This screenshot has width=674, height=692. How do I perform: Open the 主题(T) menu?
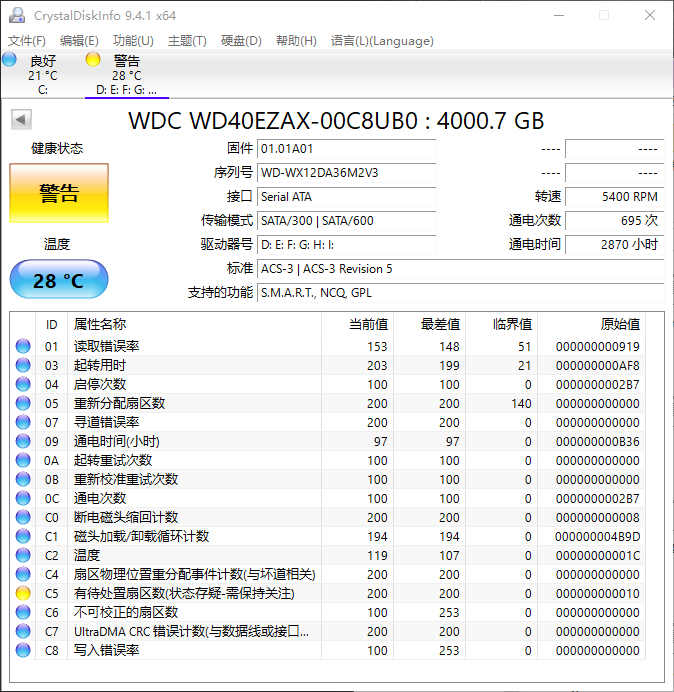click(187, 41)
